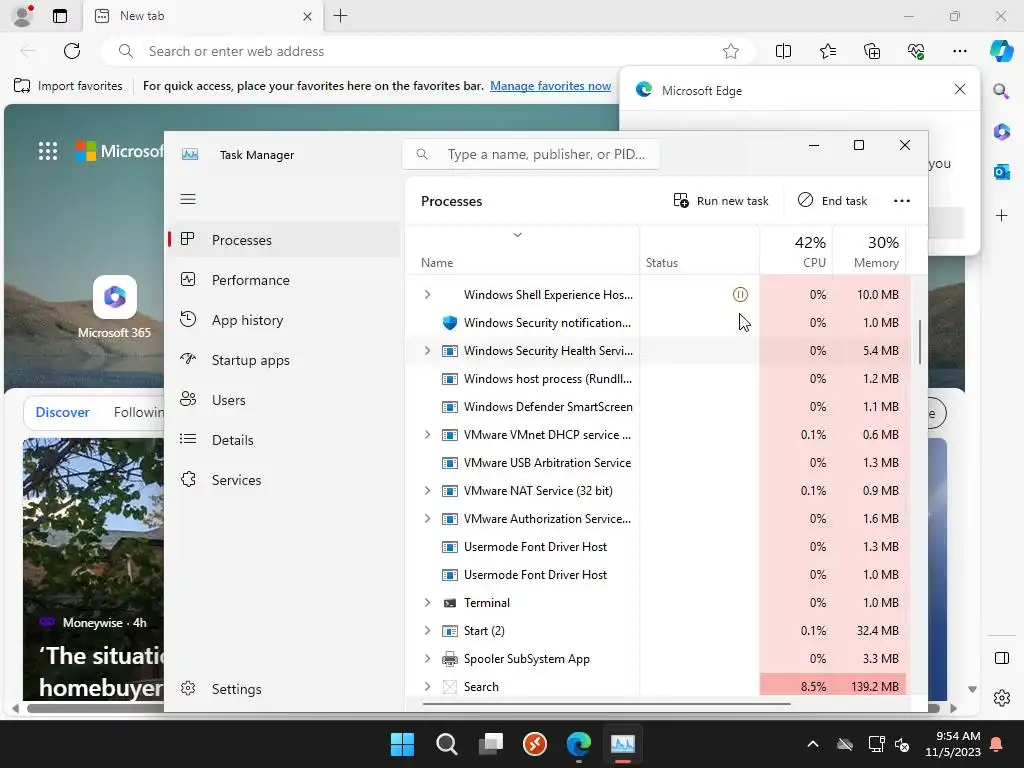Expand VMware NAT Service (32 bit) row

point(427,490)
